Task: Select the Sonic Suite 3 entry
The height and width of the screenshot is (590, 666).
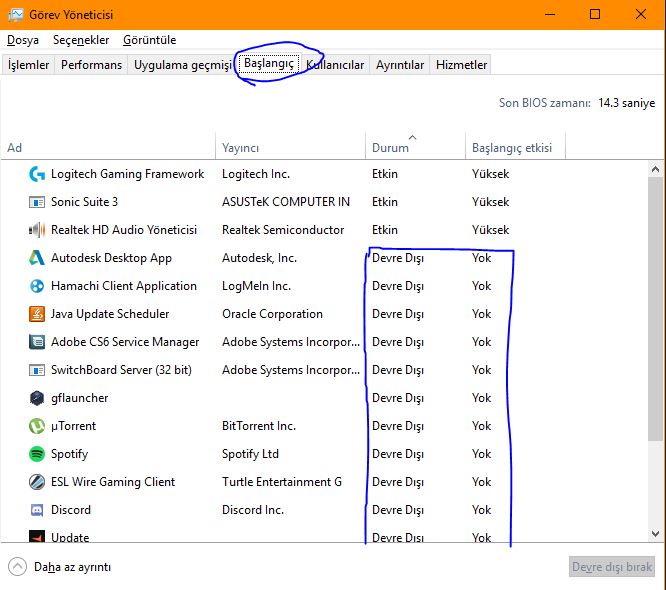Action: point(84,202)
